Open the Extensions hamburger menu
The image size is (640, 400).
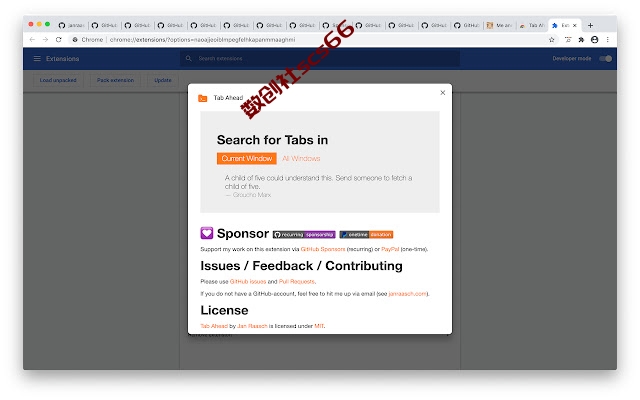pyautogui.click(x=37, y=59)
